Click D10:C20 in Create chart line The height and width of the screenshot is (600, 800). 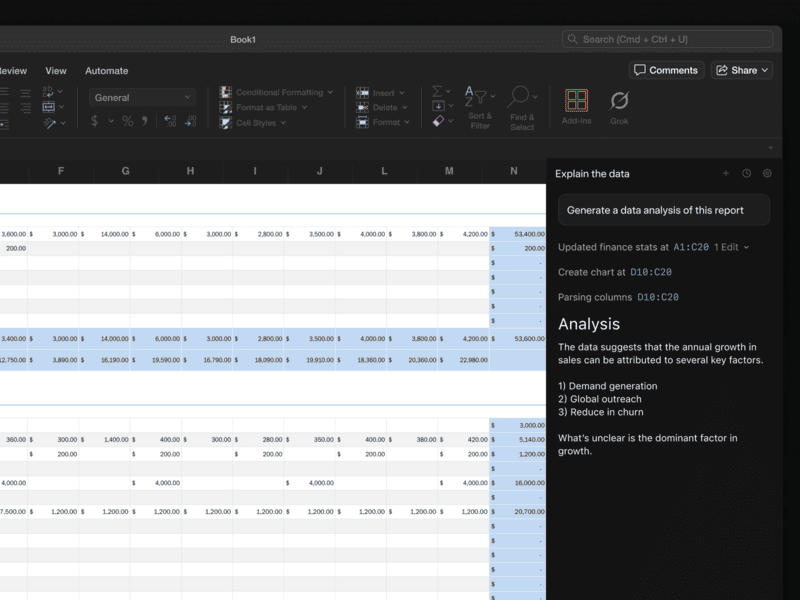[x=651, y=272]
